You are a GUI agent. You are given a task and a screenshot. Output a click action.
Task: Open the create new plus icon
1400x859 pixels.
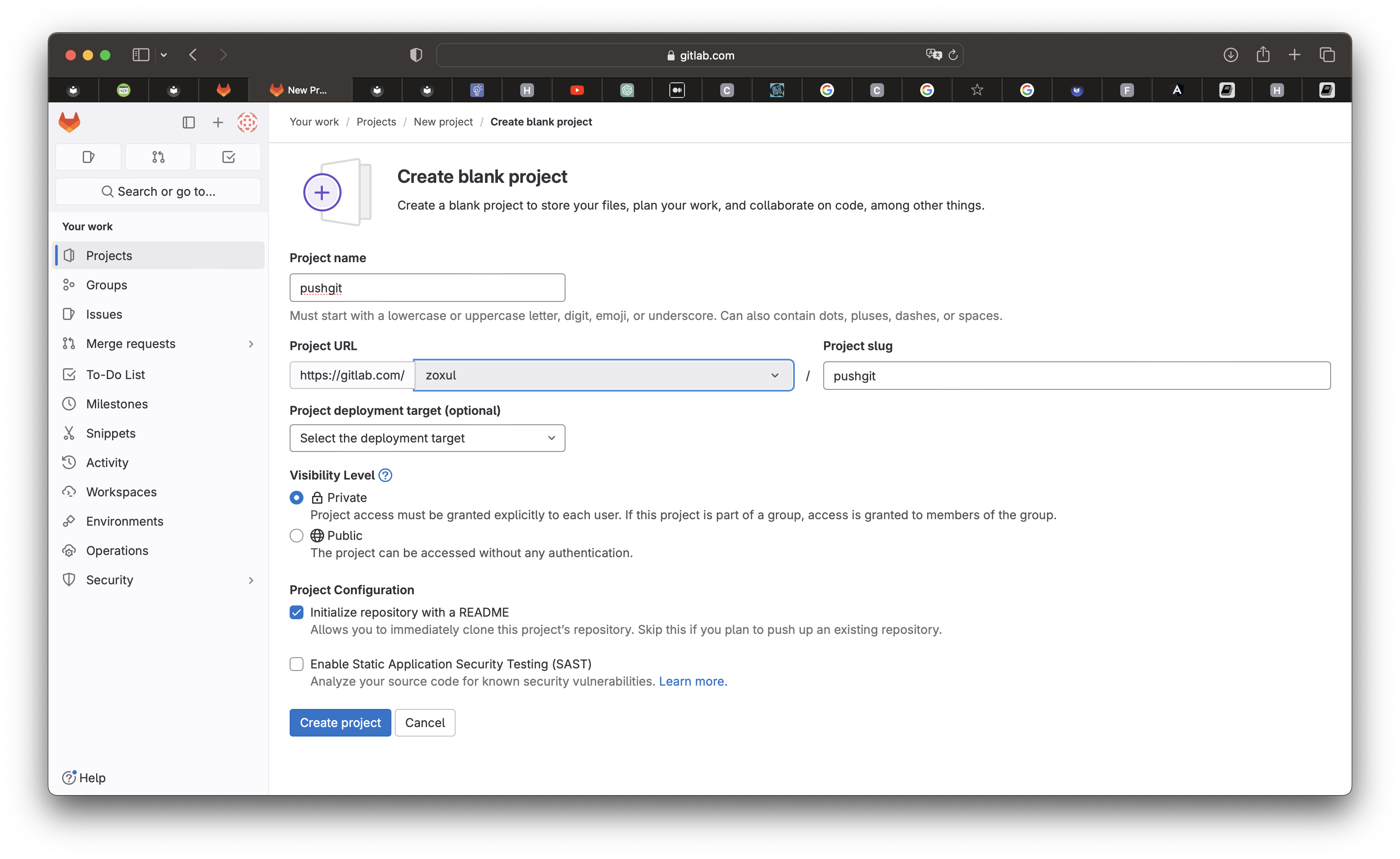218,122
